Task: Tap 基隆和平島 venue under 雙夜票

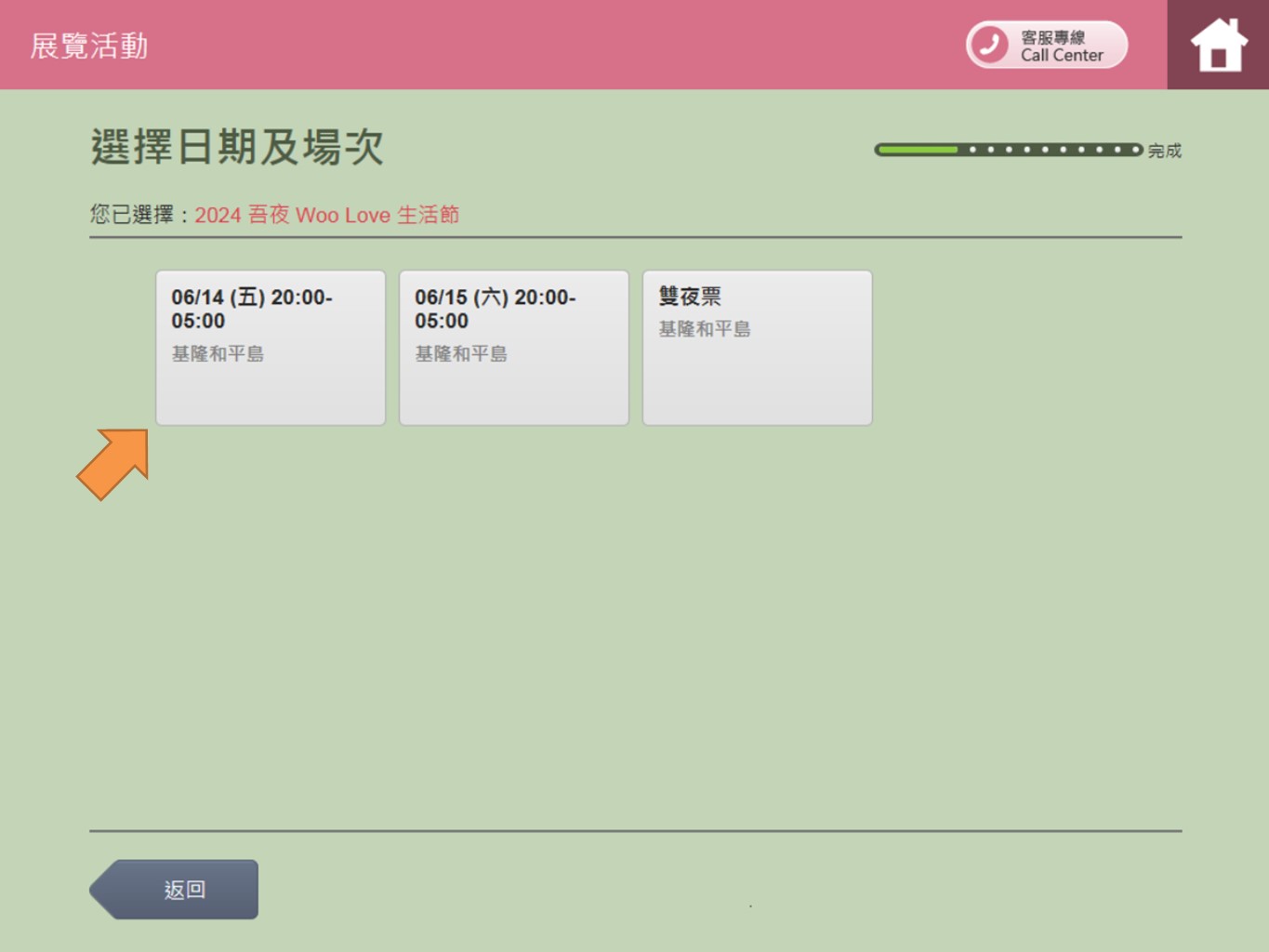Action: (x=705, y=329)
